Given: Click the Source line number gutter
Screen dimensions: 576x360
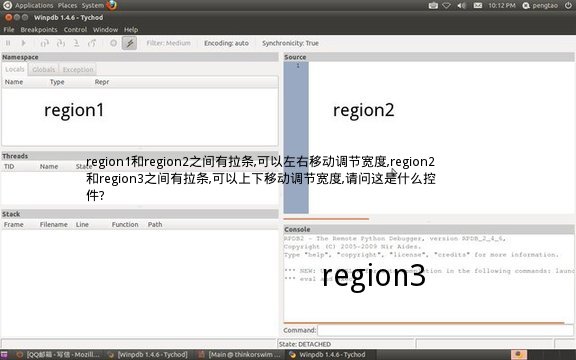Looking at the screenshot, I should (296, 137).
